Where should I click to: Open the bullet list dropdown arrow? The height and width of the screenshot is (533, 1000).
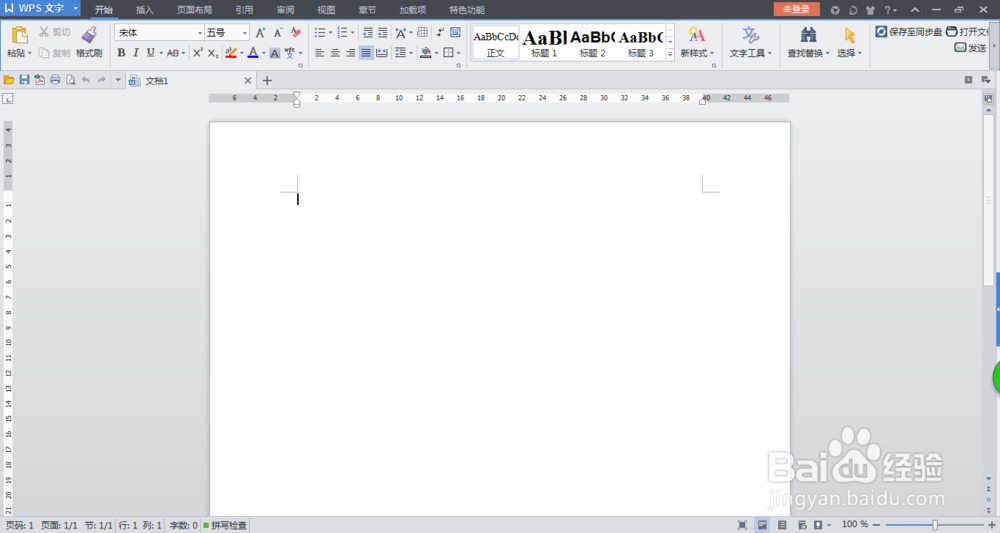pyautogui.click(x=330, y=33)
